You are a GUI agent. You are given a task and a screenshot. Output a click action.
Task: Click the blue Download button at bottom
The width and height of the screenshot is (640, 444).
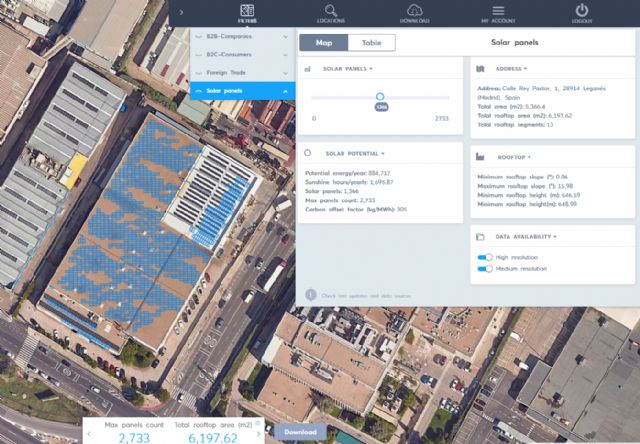(x=300, y=432)
